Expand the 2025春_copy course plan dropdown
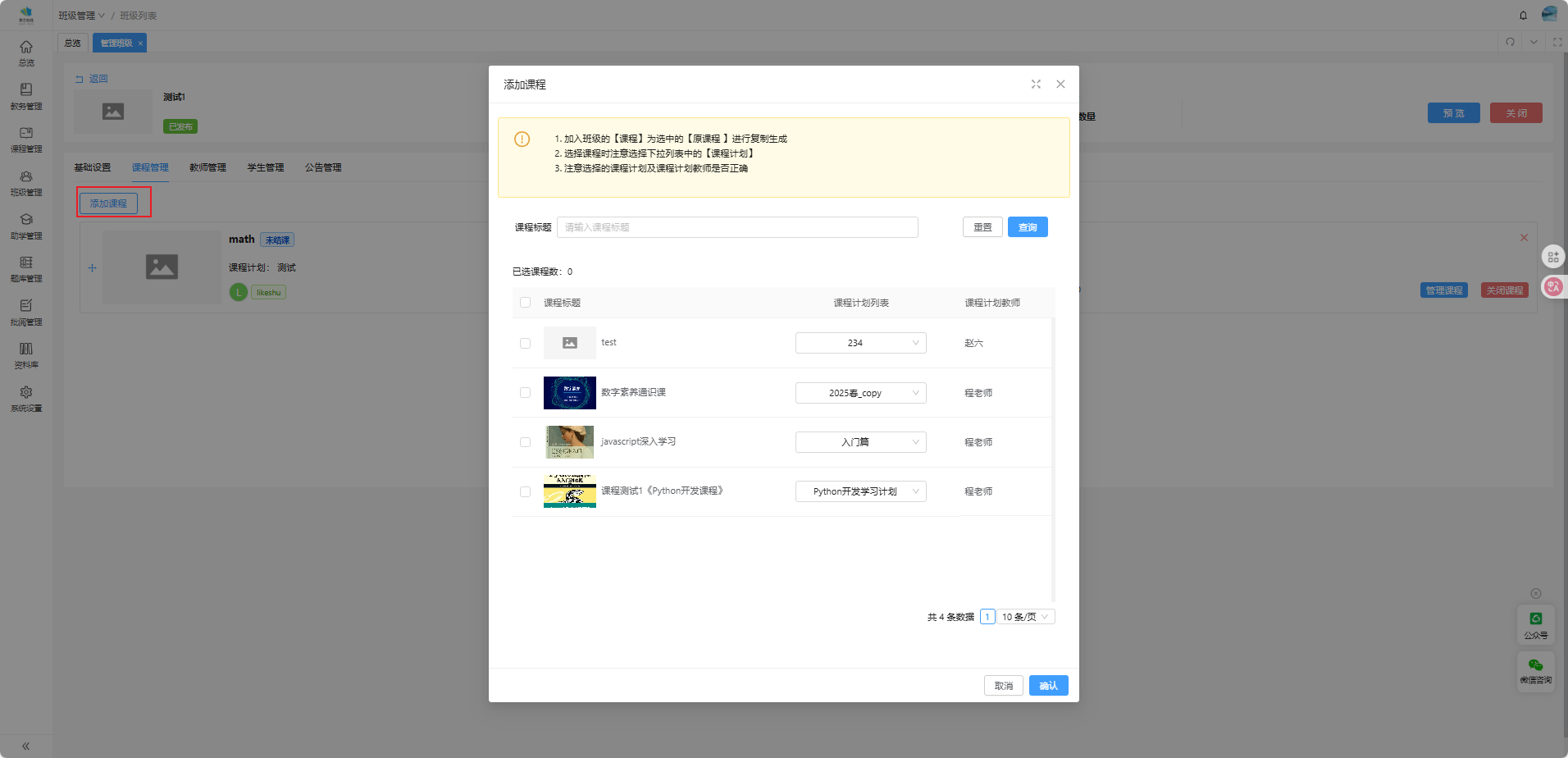The height and width of the screenshot is (758, 1568). tap(860, 393)
